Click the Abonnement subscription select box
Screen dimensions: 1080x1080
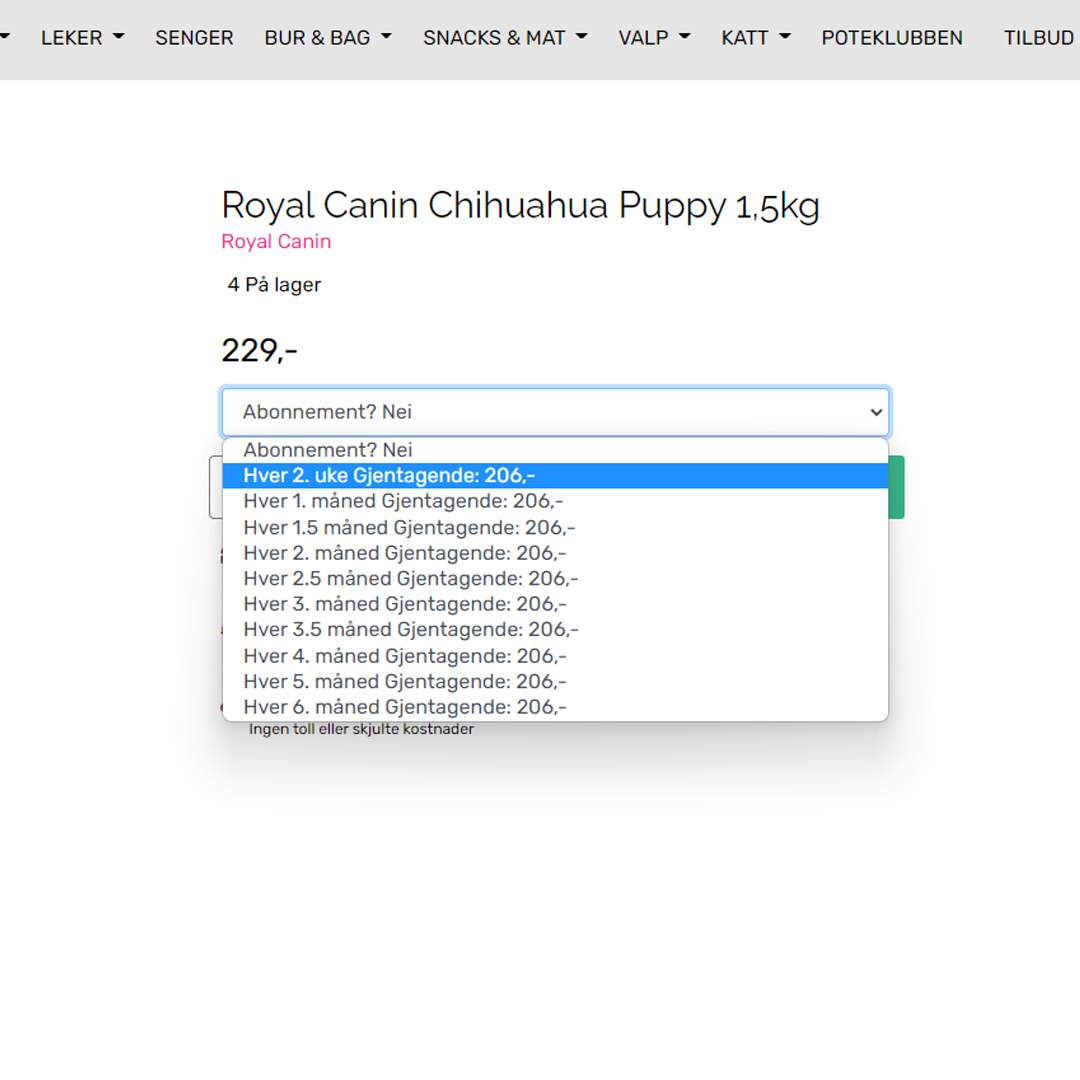coord(556,412)
